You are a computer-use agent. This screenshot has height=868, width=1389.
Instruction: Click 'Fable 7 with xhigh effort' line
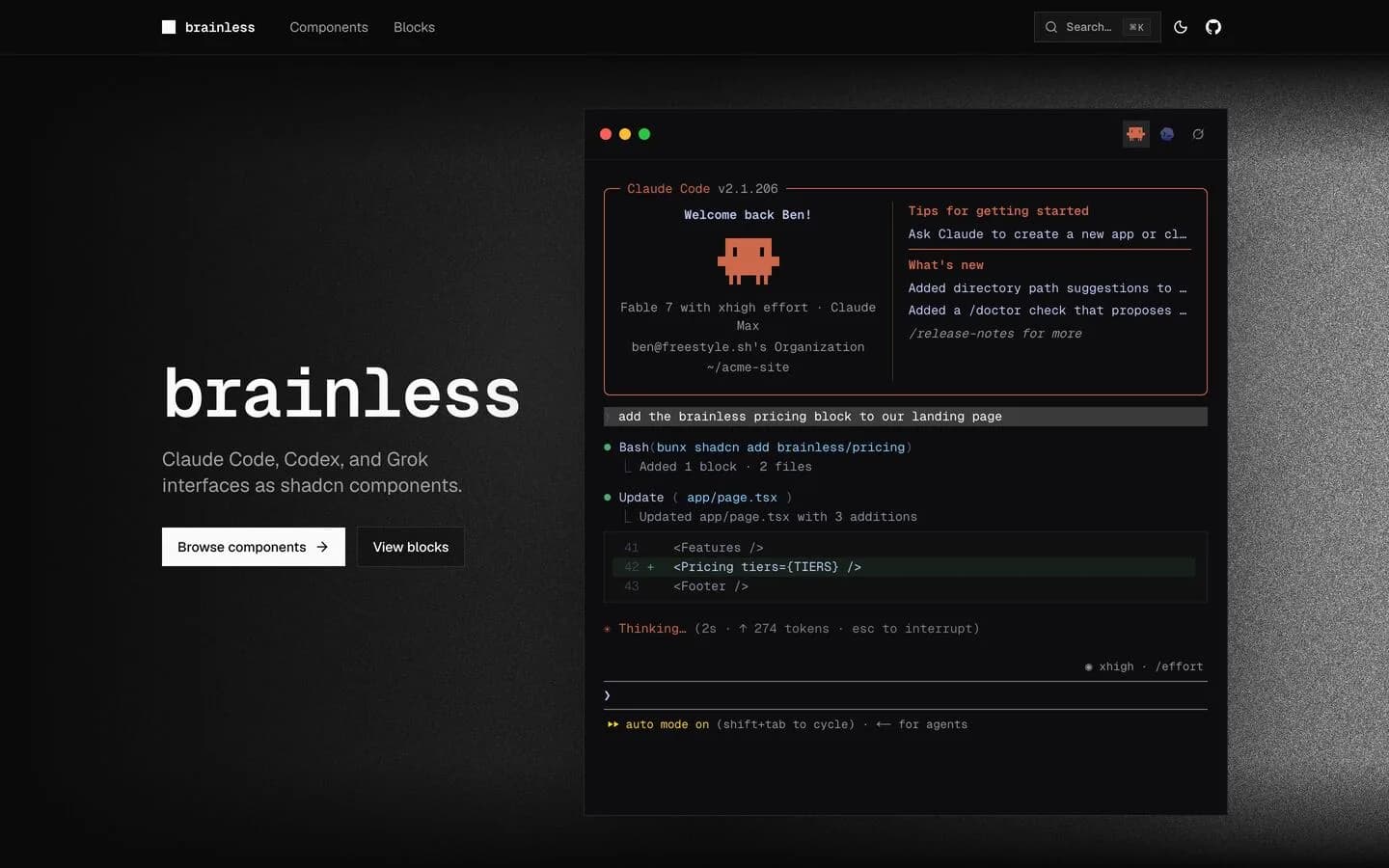748,316
